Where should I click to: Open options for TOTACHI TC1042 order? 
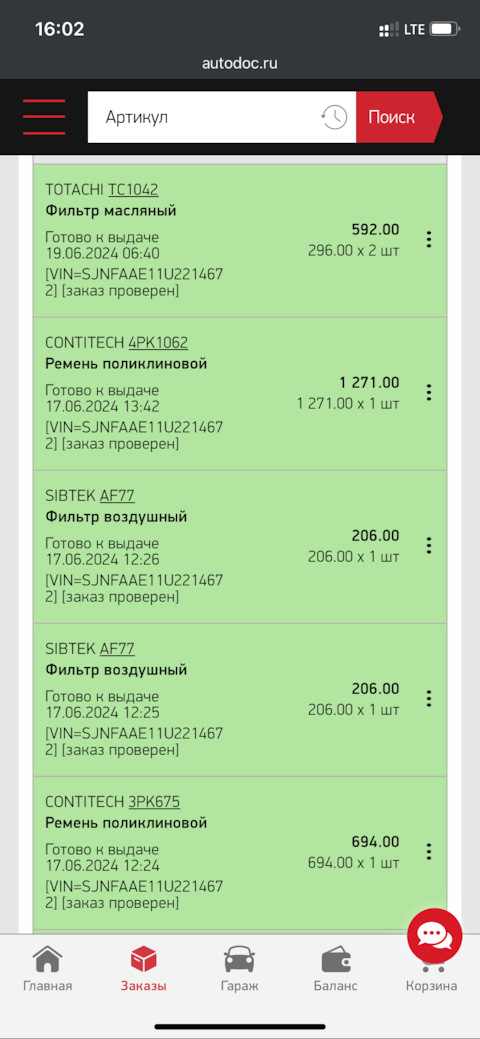[x=429, y=239]
